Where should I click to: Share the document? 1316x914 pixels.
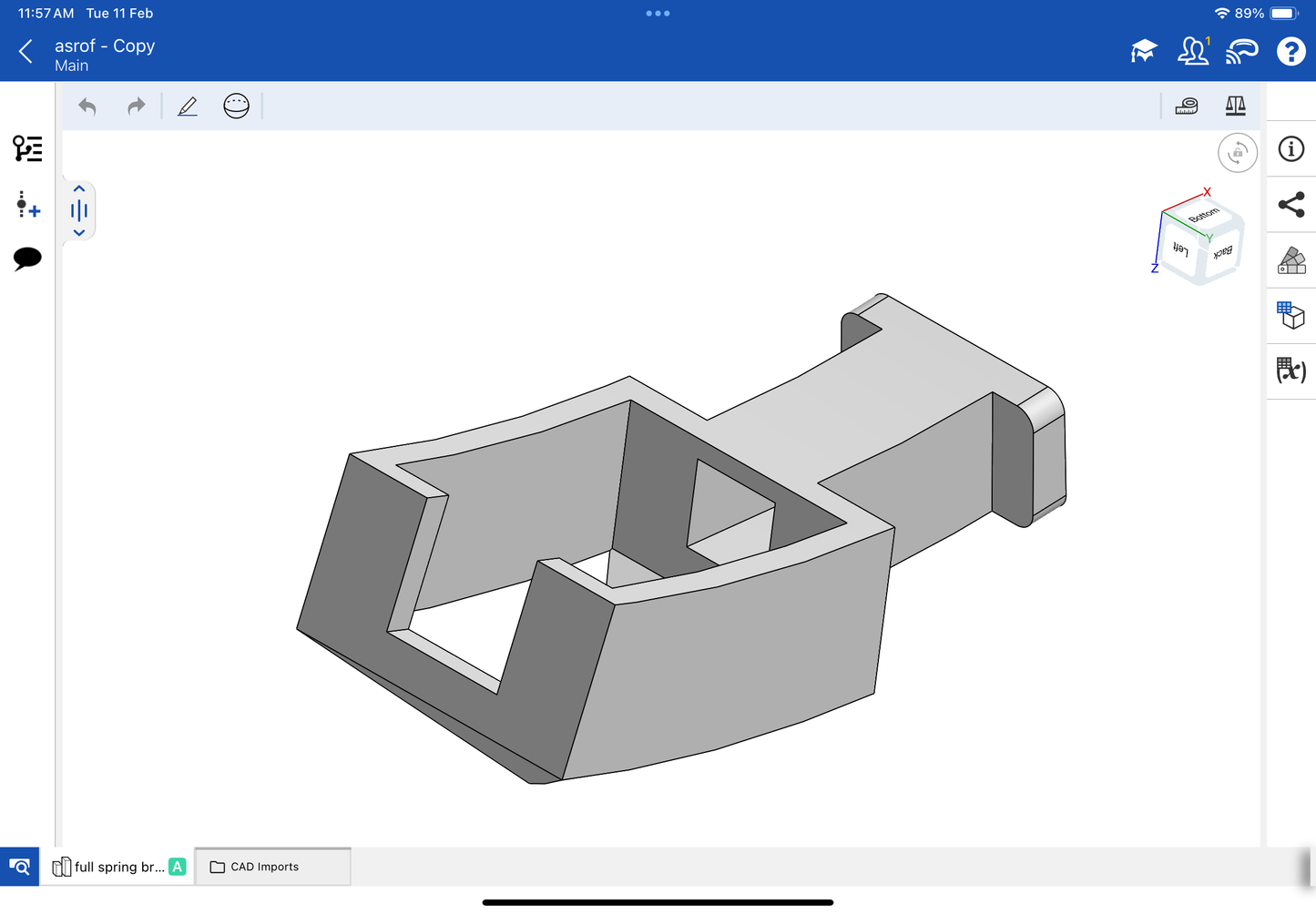click(x=1290, y=205)
